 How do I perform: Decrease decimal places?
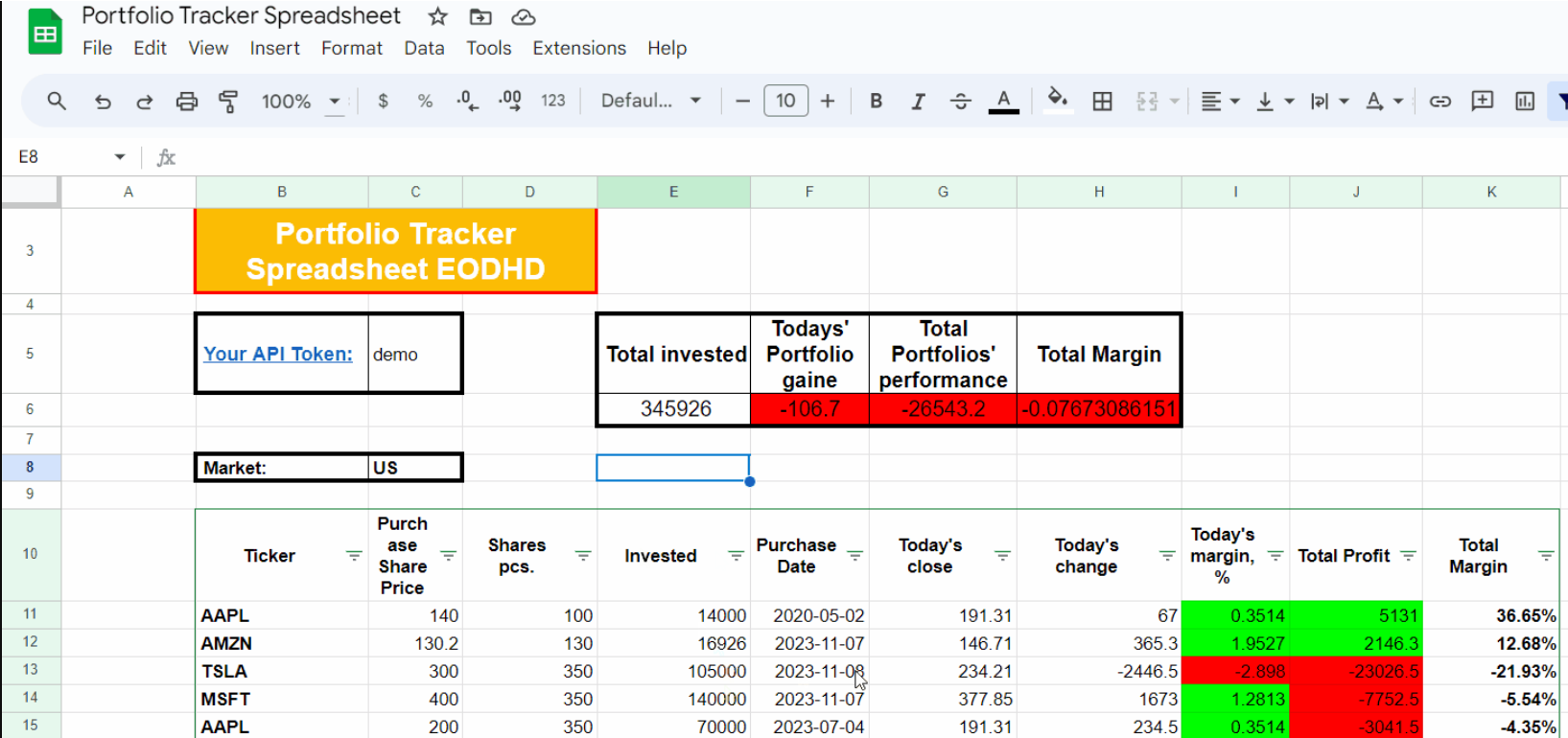point(467,101)
